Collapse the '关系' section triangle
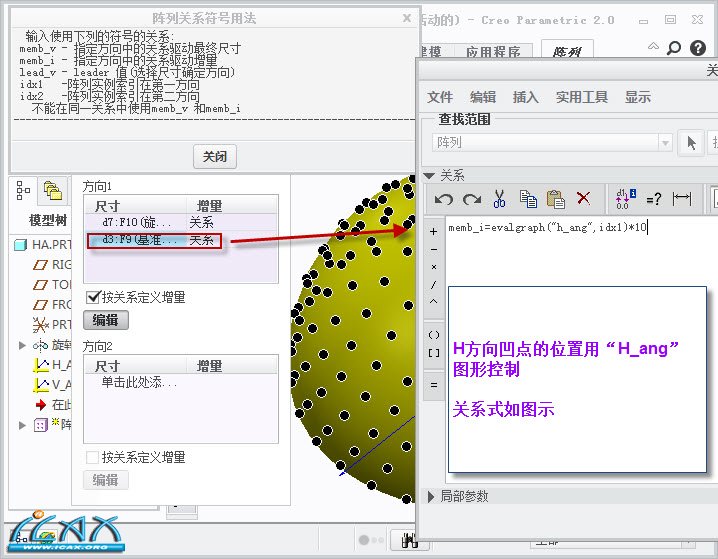 [429, 176]
